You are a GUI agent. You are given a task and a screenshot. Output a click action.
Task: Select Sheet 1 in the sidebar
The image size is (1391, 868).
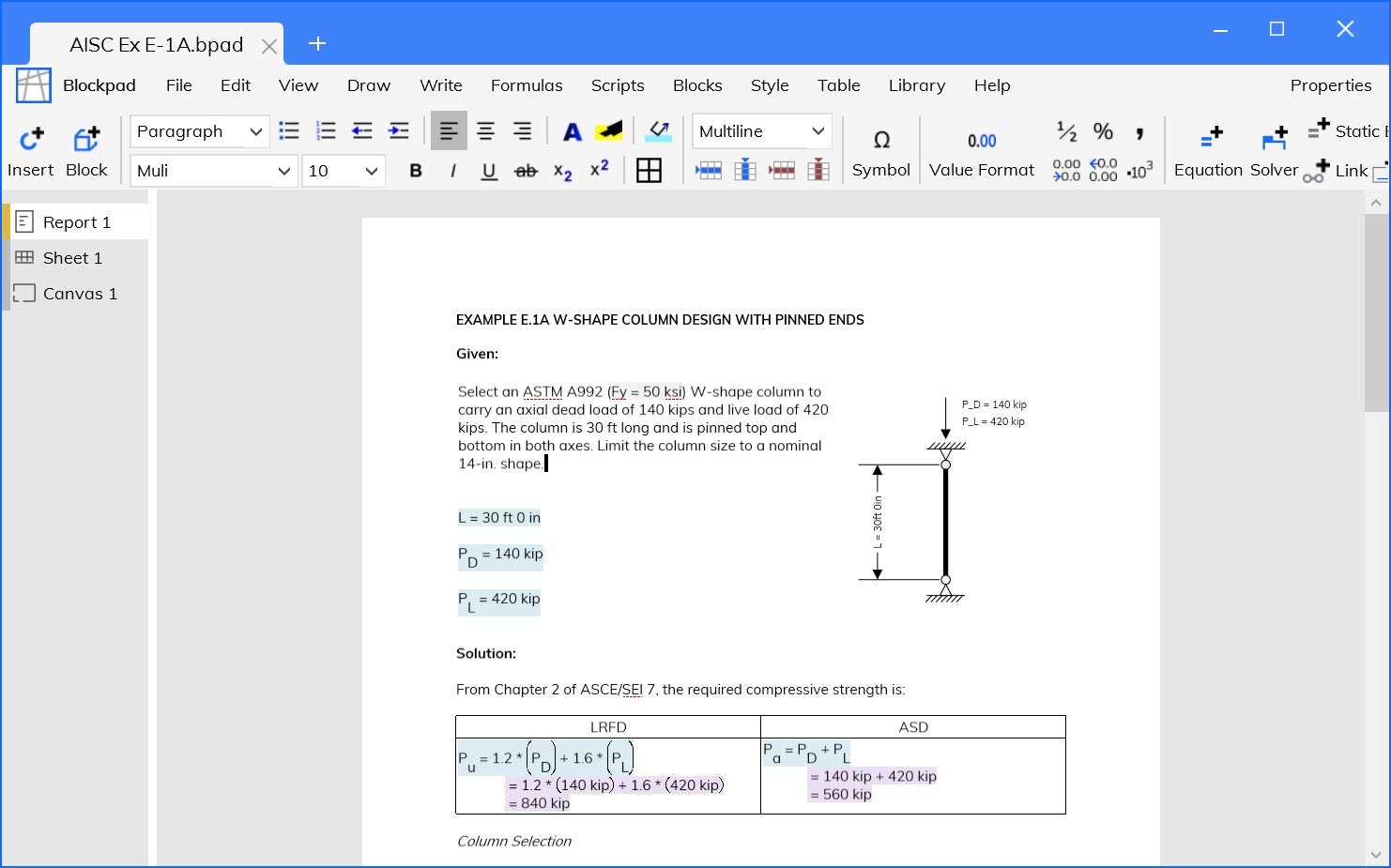pyautogui.click(x=72, y=258)
